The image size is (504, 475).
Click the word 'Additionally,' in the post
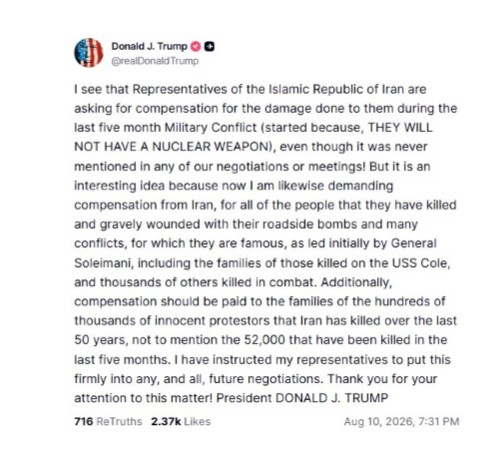[356, 282]
